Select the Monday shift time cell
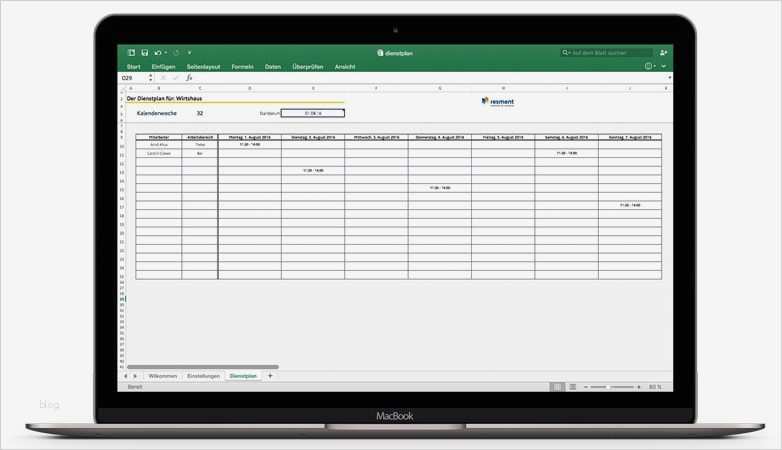This screenshot has width=782, height=450. pos(249,145)
